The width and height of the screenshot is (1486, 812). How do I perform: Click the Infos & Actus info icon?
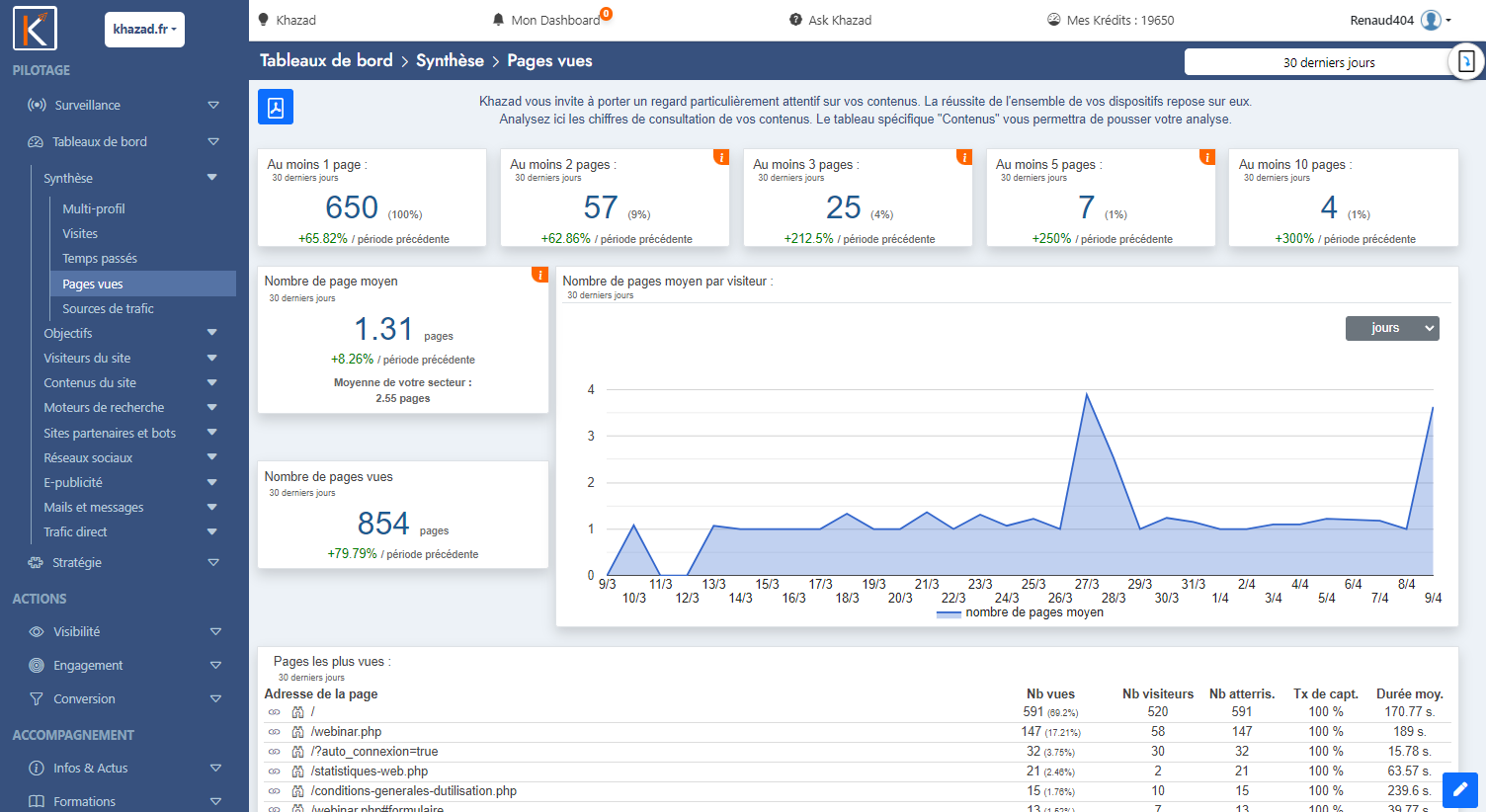[37, 768]
